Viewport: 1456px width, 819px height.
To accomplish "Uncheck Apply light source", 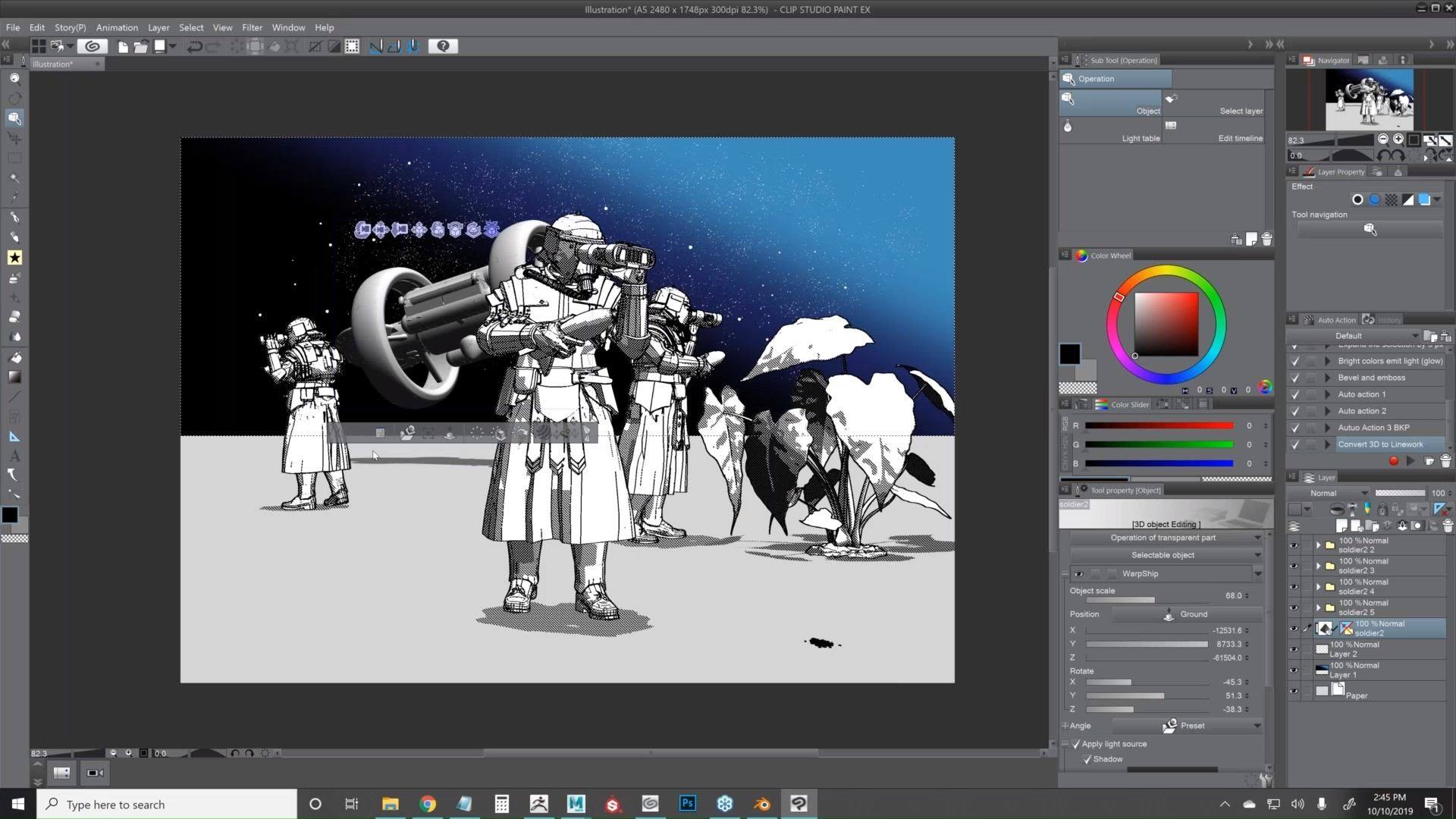I will [1076, 744].
